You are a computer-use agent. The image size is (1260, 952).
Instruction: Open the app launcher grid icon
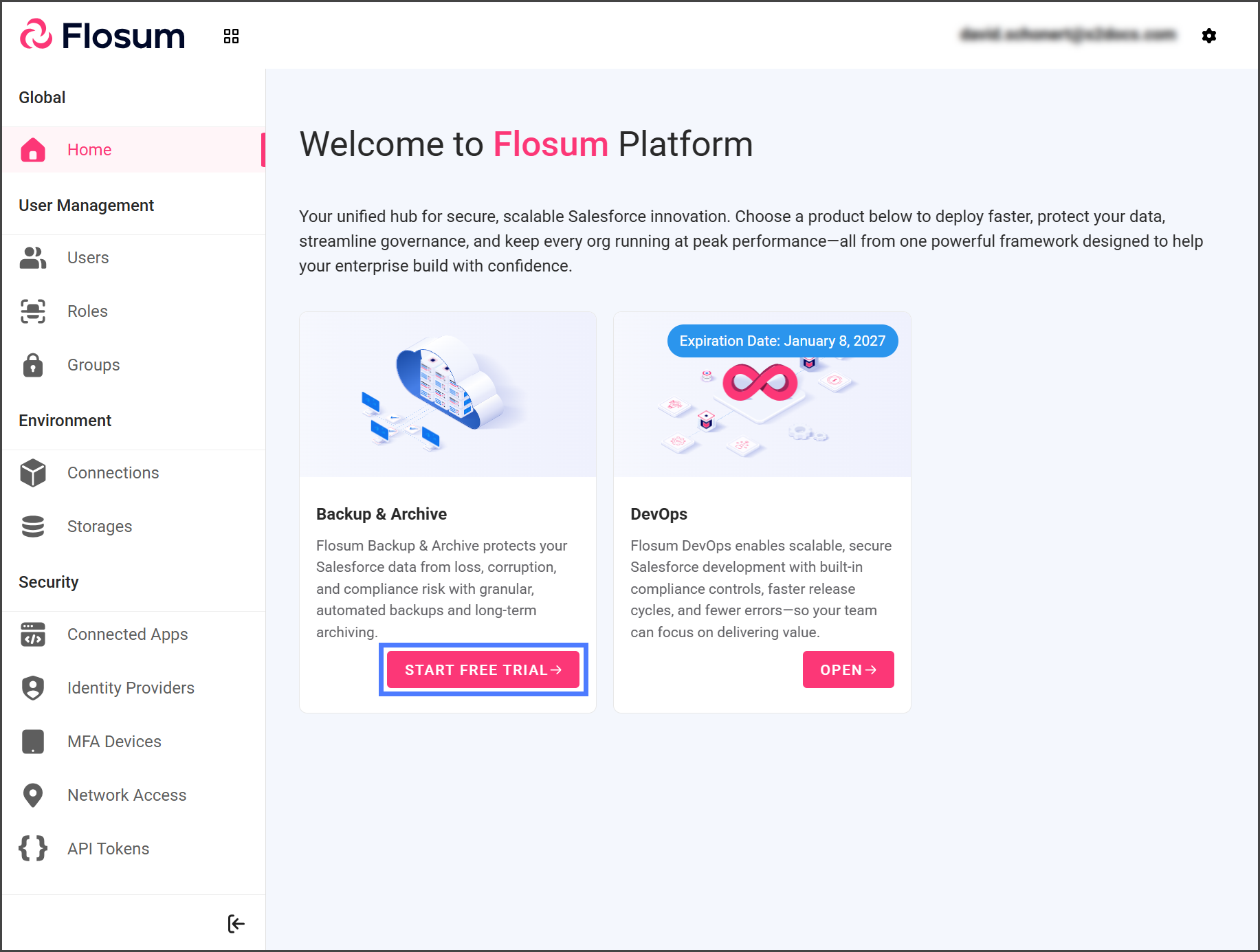pos(231,36)
